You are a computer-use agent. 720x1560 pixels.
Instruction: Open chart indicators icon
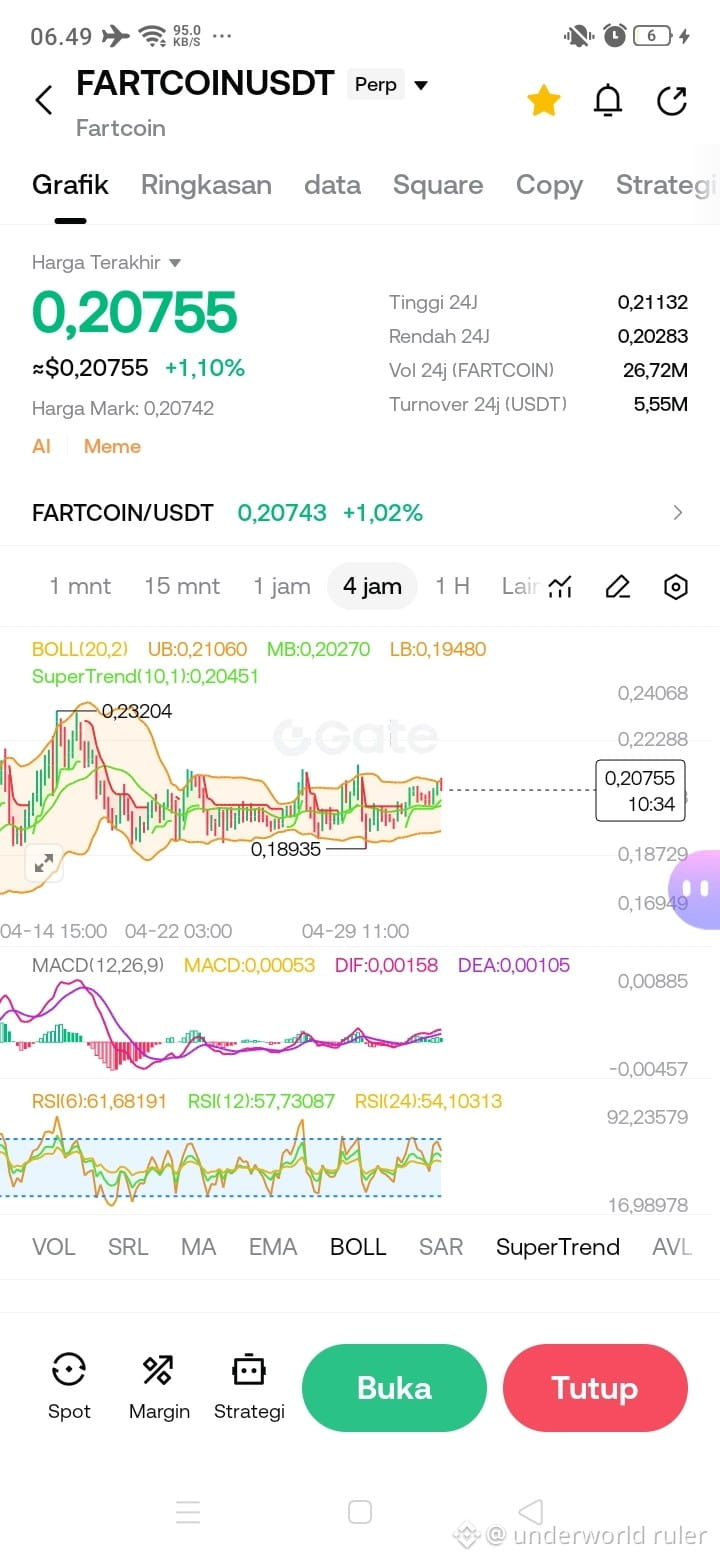[x=560, y=587]
